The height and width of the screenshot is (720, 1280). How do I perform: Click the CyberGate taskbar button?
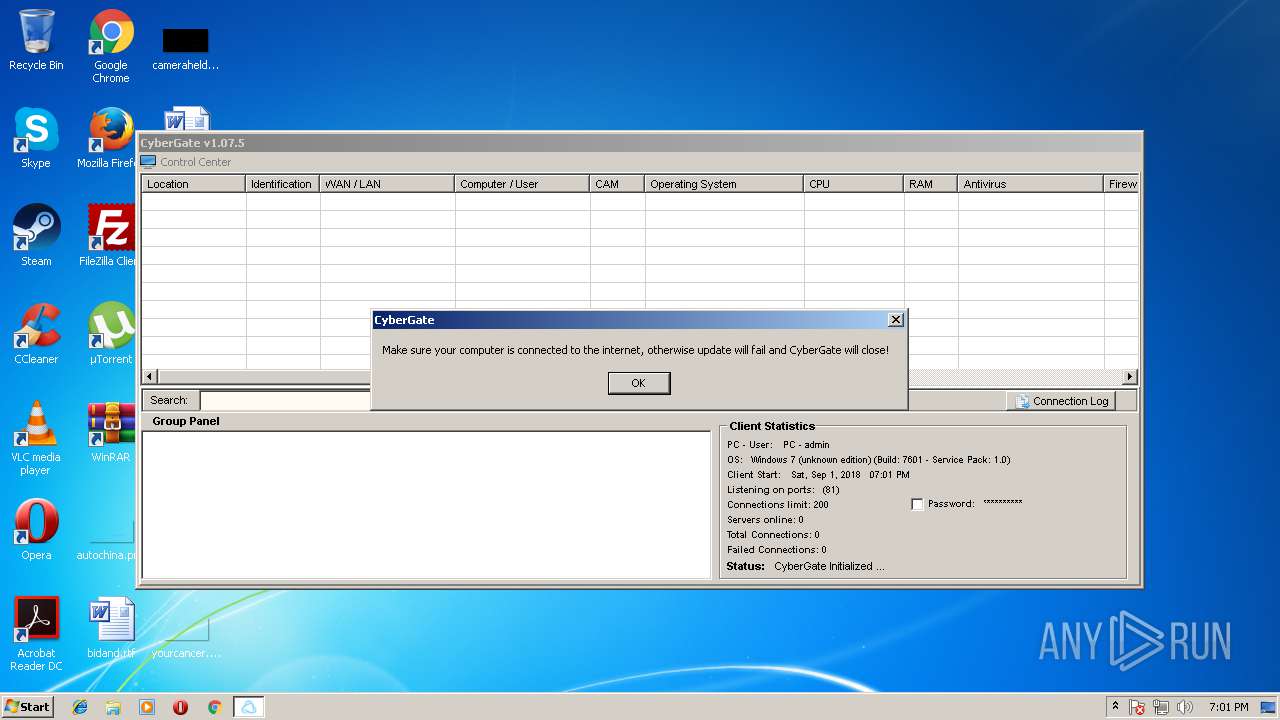coord(248,707)
